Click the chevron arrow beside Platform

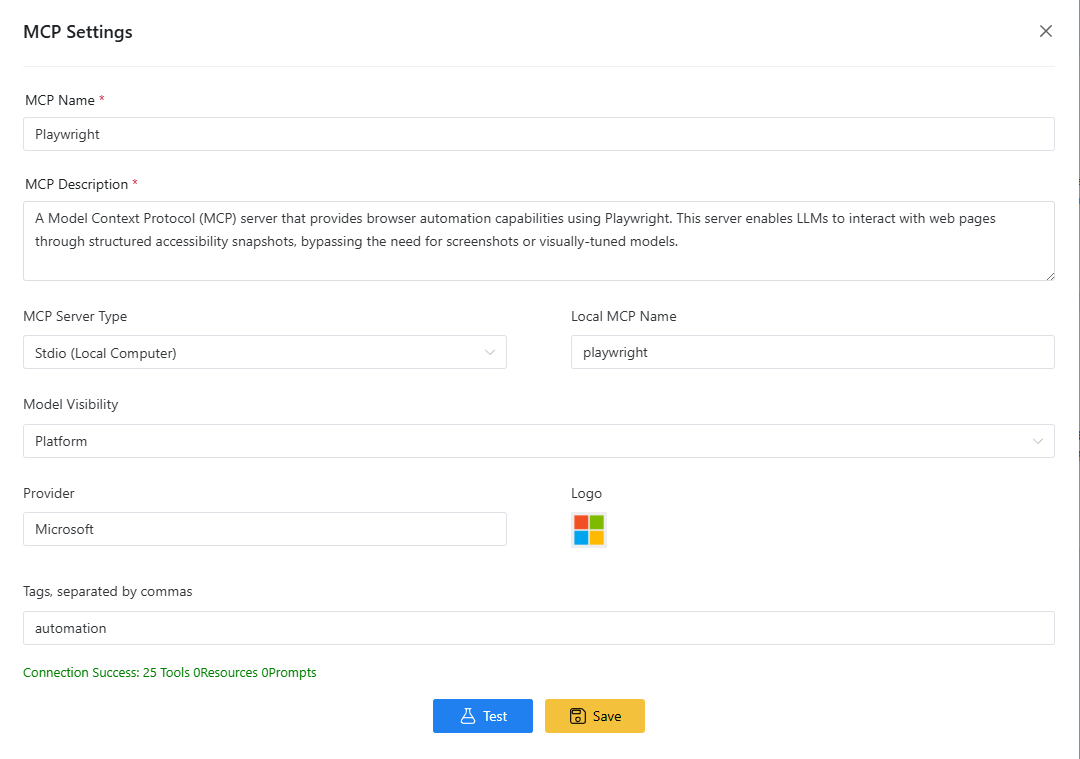[1038, 441]
